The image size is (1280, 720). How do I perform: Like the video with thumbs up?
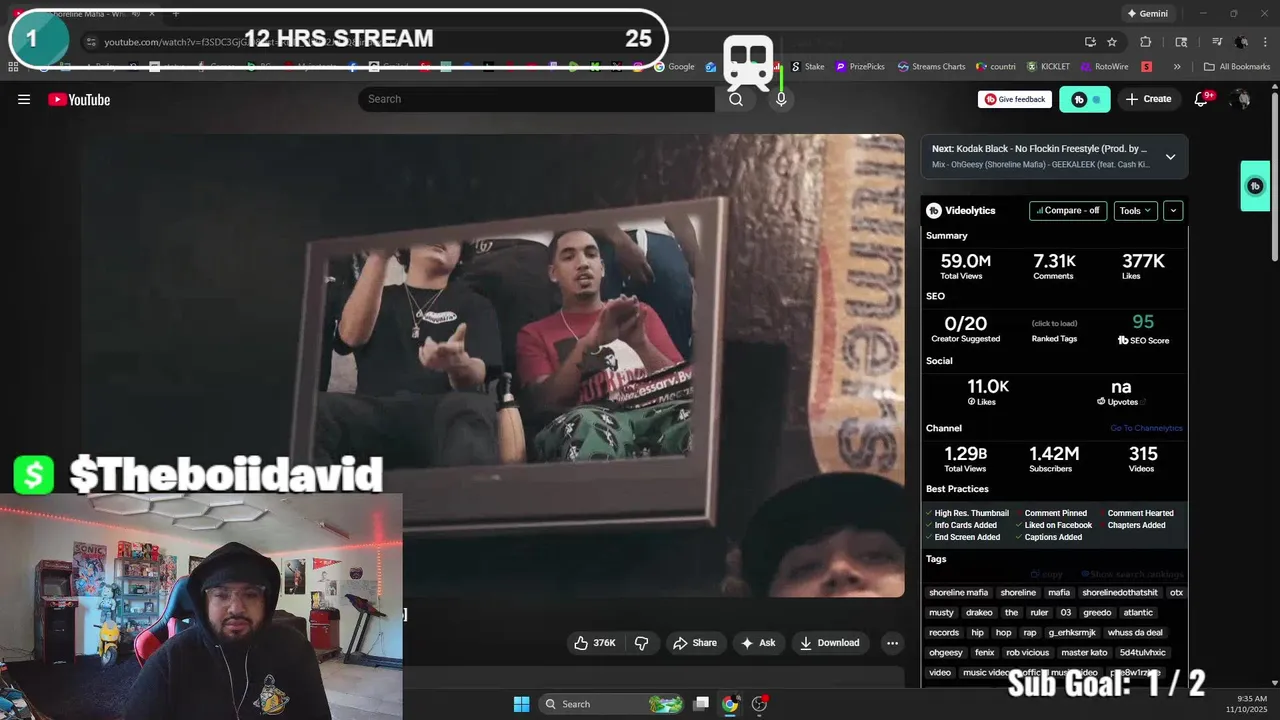594,643
